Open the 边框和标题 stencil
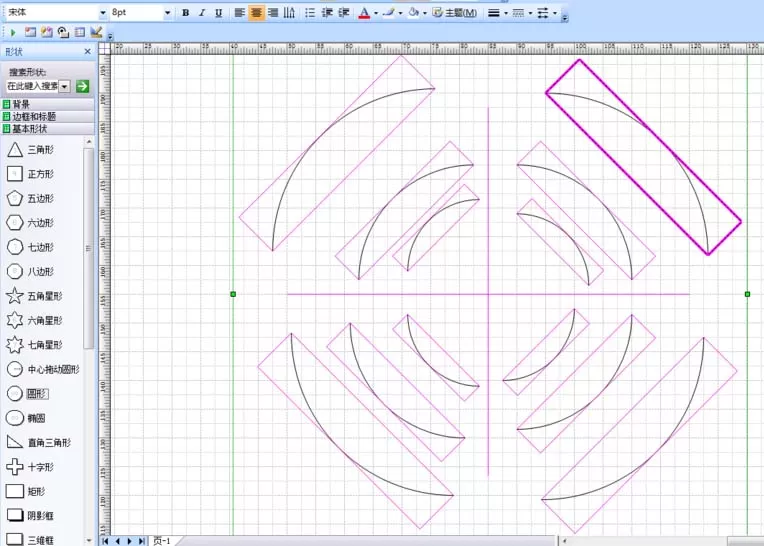 (x=48, y=116)
